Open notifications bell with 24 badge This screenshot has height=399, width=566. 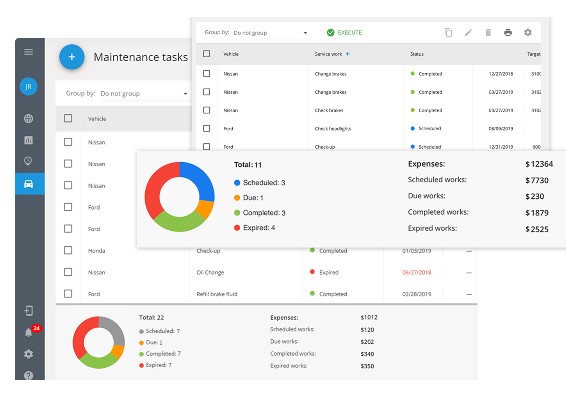pyautogui.click(x=29, y=332)
